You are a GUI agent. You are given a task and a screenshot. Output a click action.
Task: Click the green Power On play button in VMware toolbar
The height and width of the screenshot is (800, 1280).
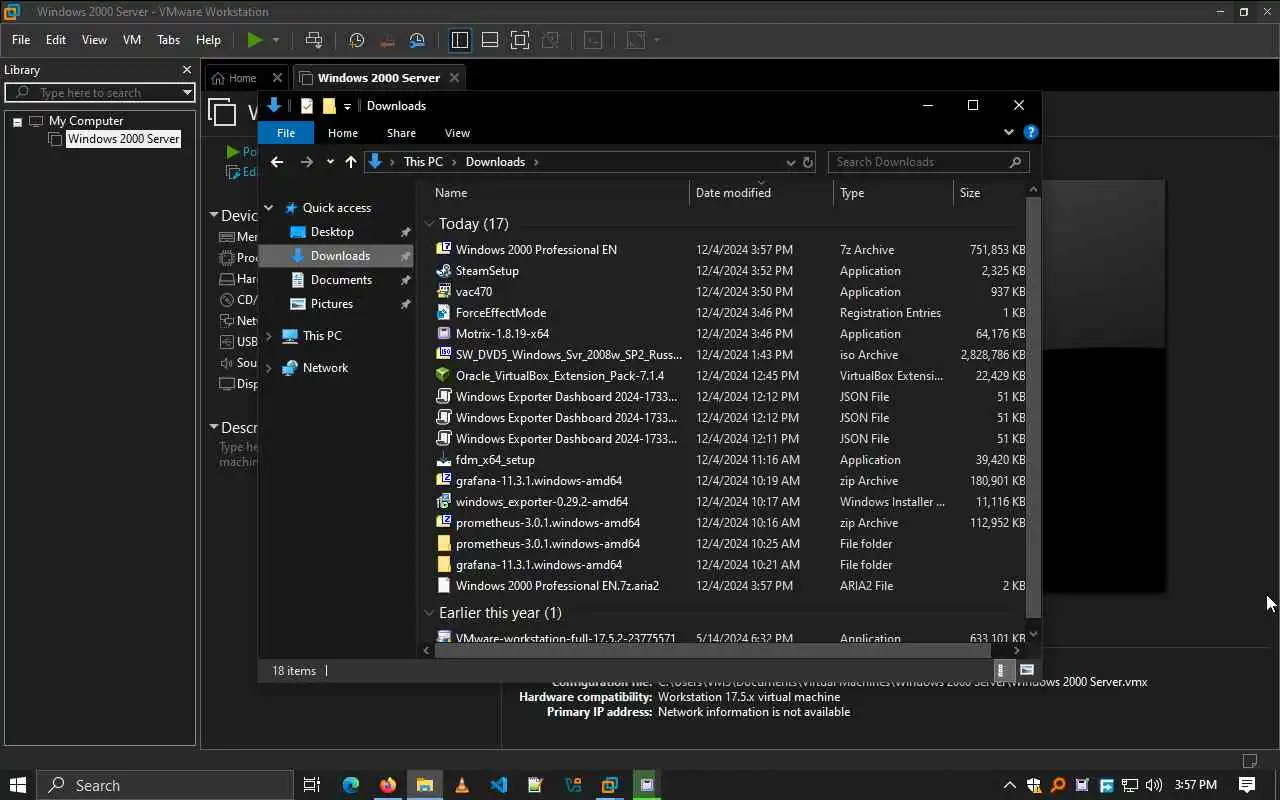255,40
